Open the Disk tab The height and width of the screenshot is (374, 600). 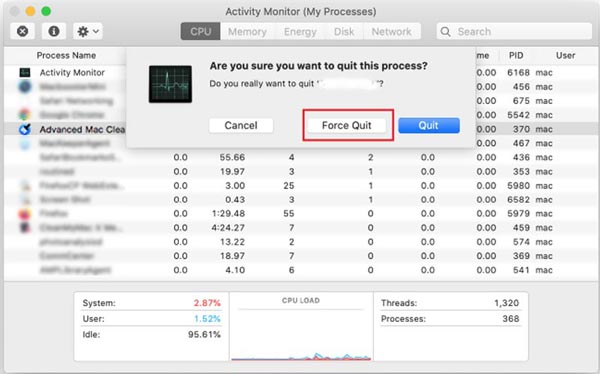pyautogui.click(x=344, y=31)
